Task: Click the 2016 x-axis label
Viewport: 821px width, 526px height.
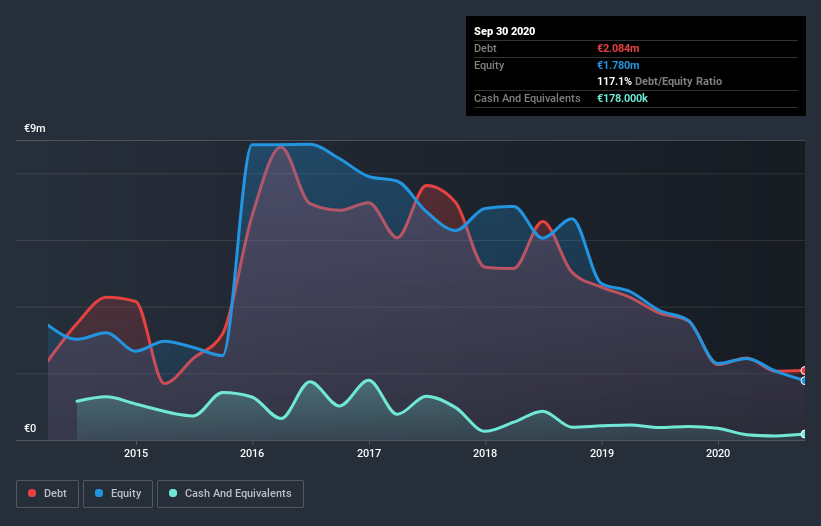Action: [x=252, y=453]
